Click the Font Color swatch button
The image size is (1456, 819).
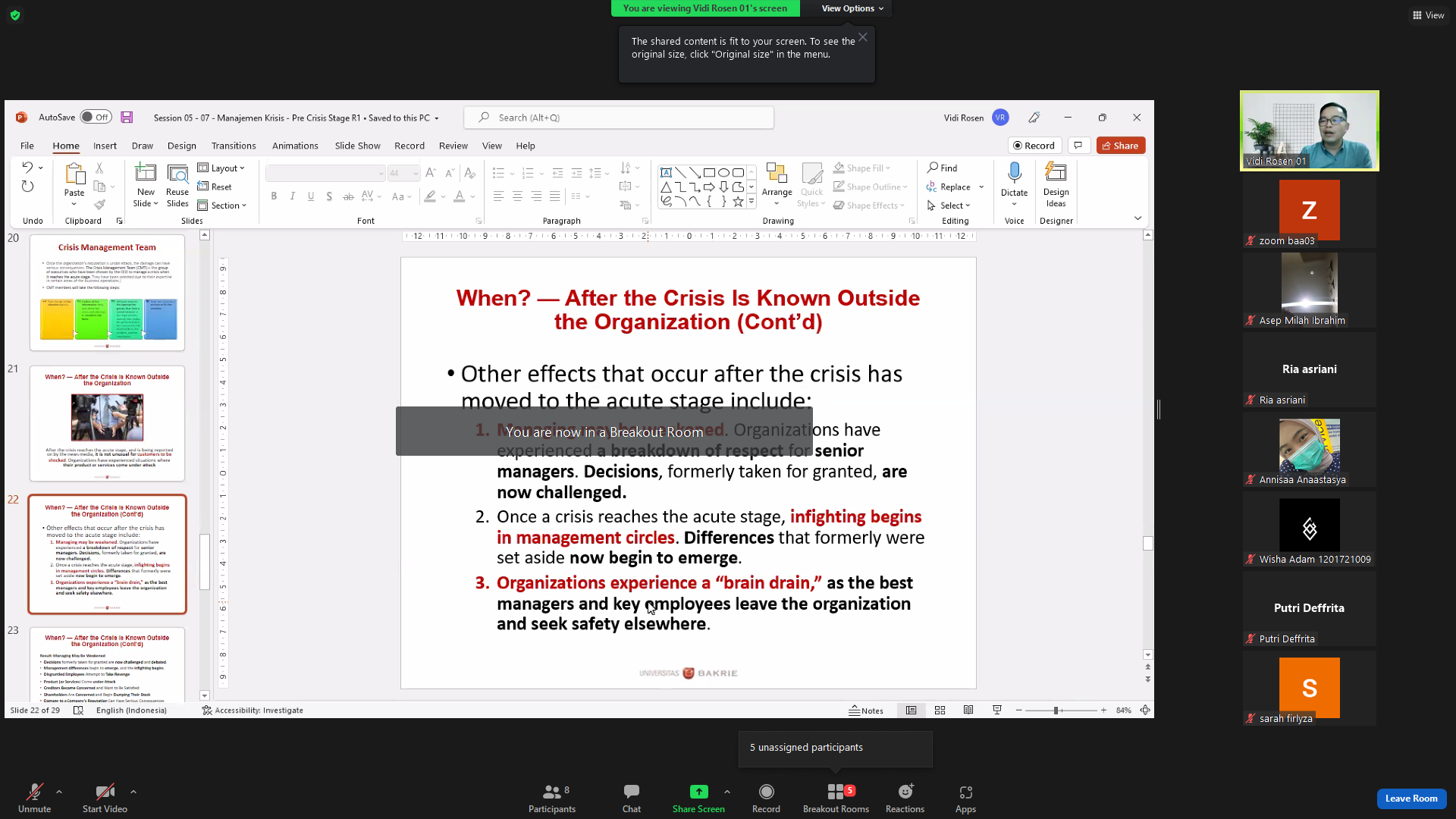(459, 196)
